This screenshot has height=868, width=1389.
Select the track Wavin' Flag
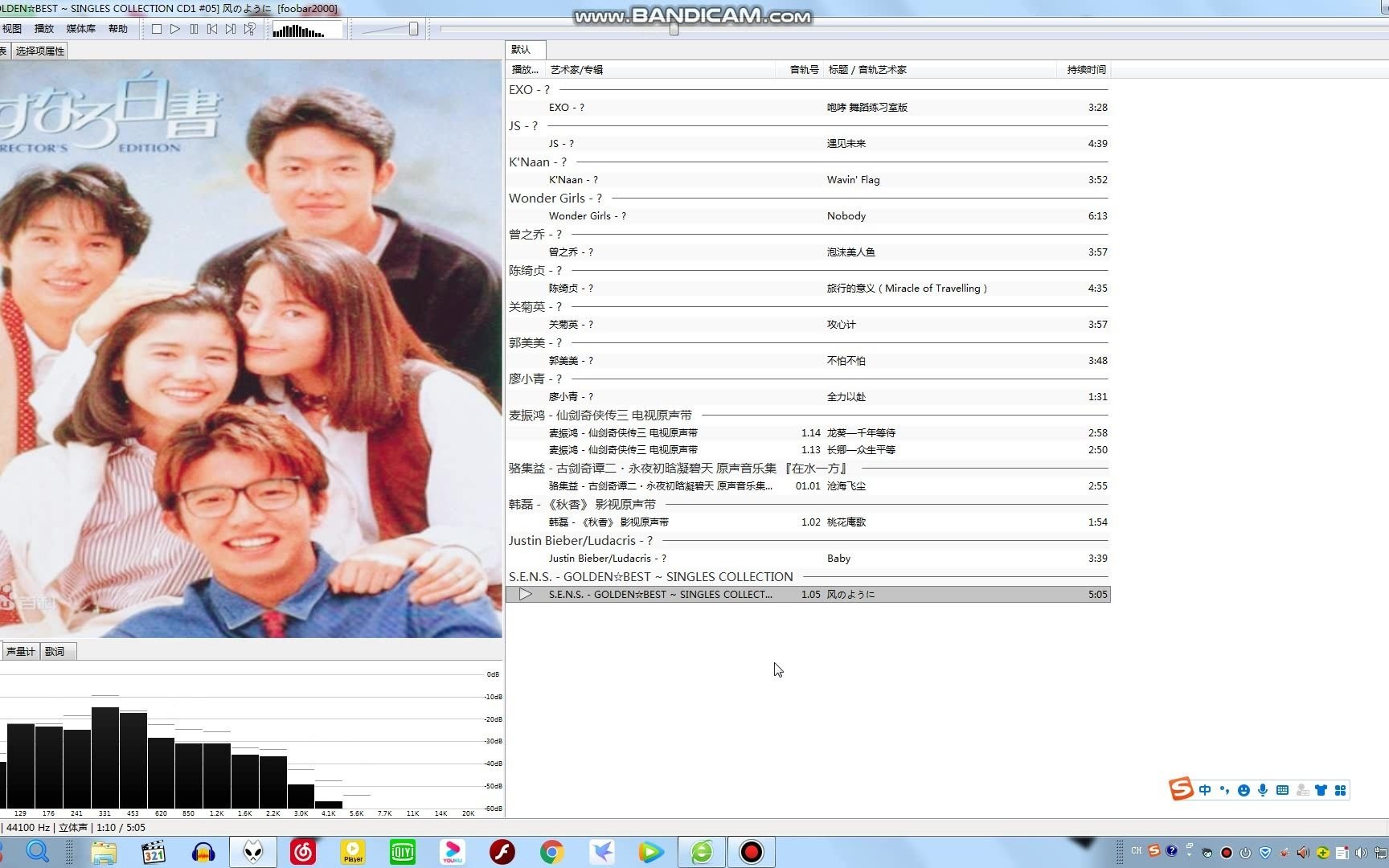(x=808, y=180)
